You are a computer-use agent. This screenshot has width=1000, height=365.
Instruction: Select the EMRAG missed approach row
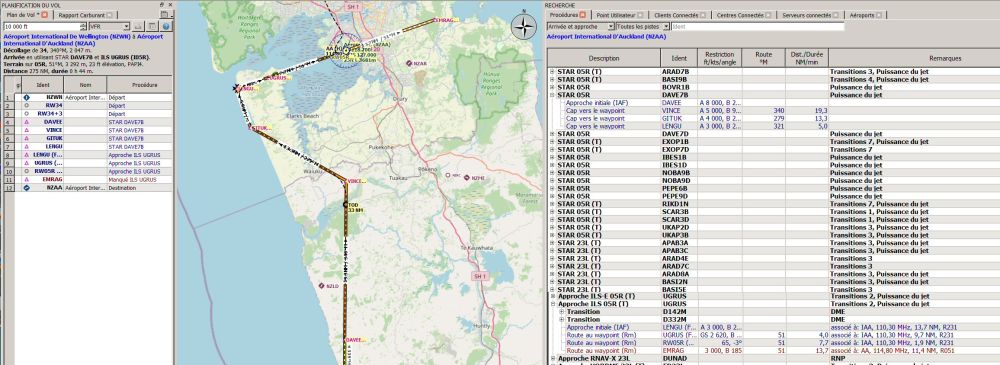pyautogui.click(x=87, y=180)
